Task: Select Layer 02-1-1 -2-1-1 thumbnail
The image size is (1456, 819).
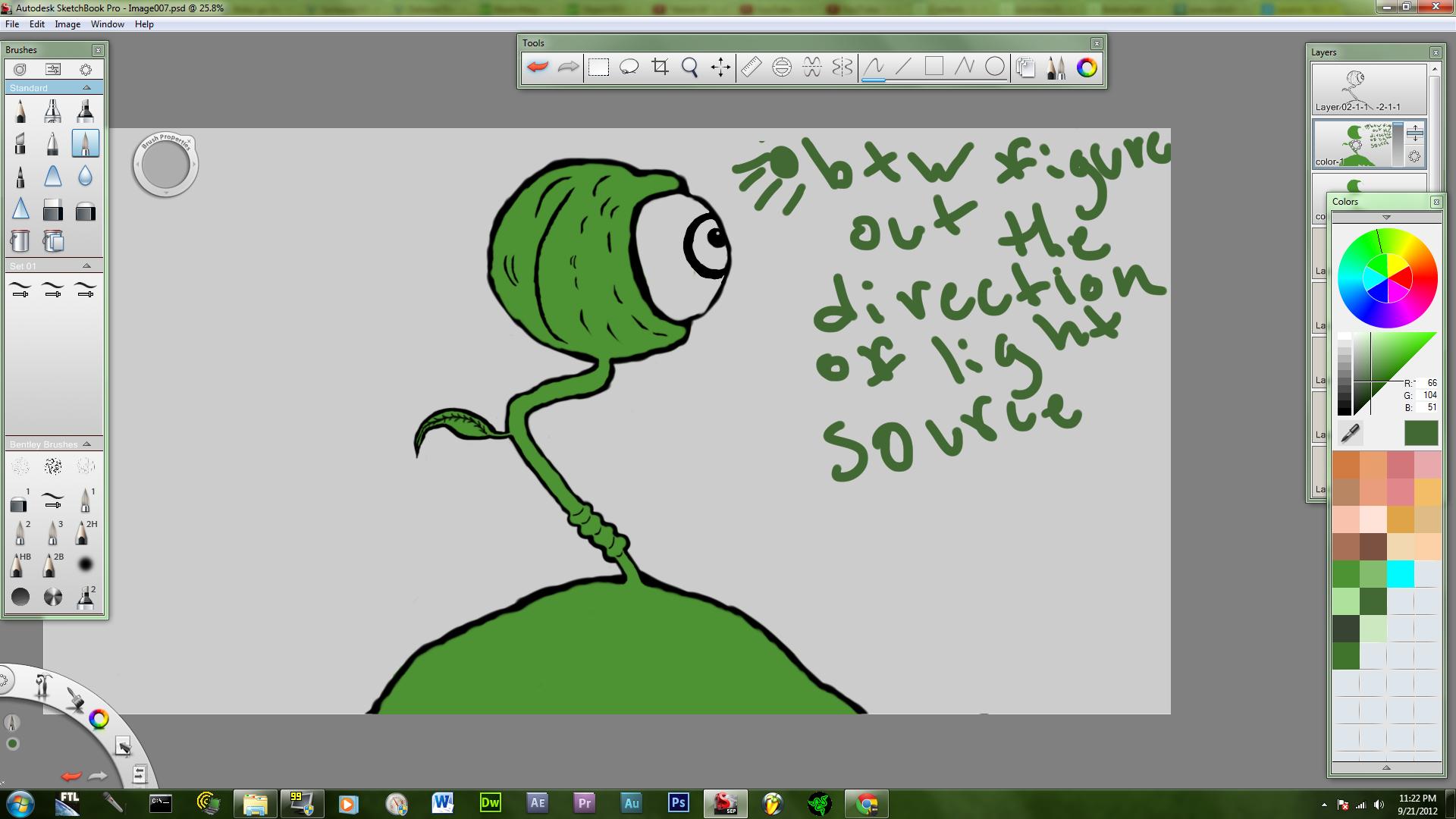Action: click(x=1369, y=89)
